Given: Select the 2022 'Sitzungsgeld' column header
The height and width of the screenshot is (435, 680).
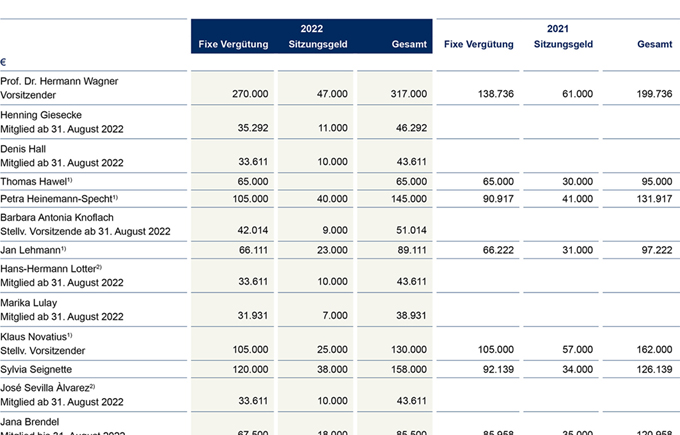Looking at the screenshot, I should click(318, 44).
